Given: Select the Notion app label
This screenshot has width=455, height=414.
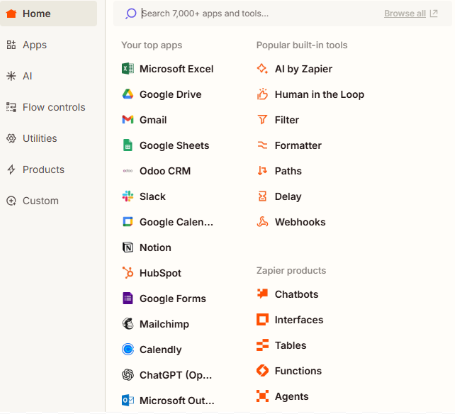Looking at the screenshot, I should click(x=155, y=248).
